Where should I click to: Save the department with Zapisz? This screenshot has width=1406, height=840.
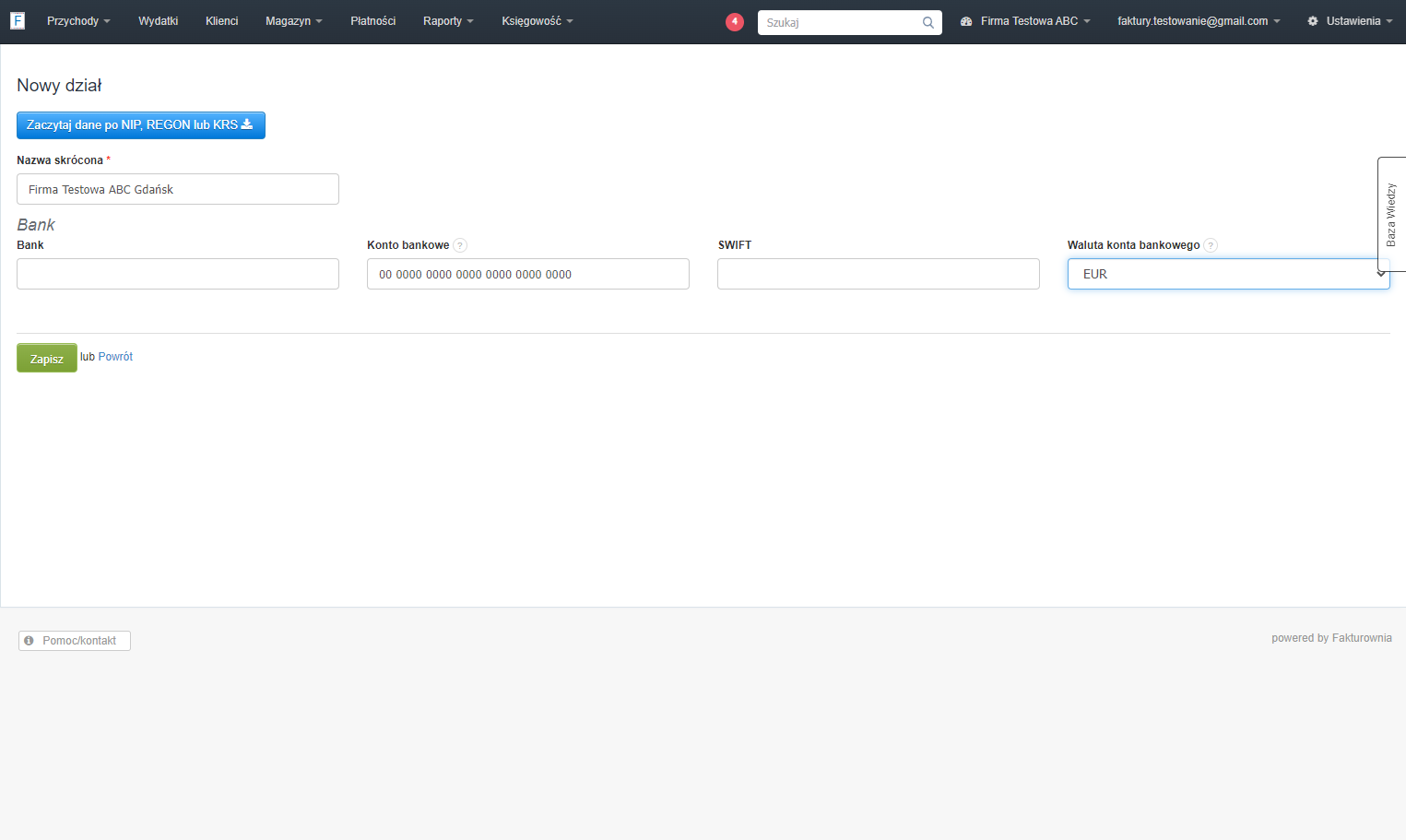(x=47, y=358)
